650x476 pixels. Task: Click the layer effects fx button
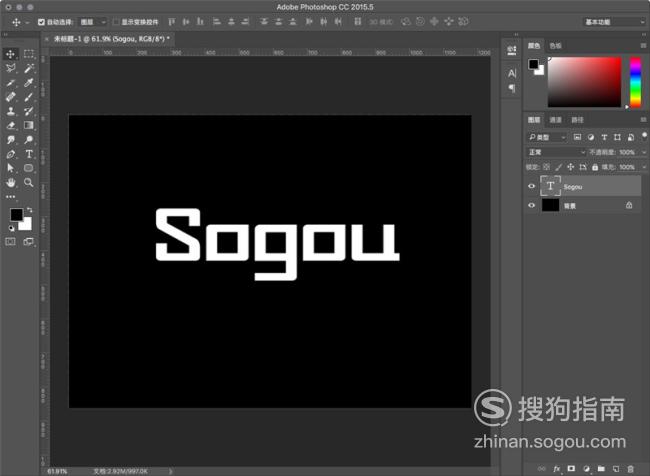tap(557, 469)
